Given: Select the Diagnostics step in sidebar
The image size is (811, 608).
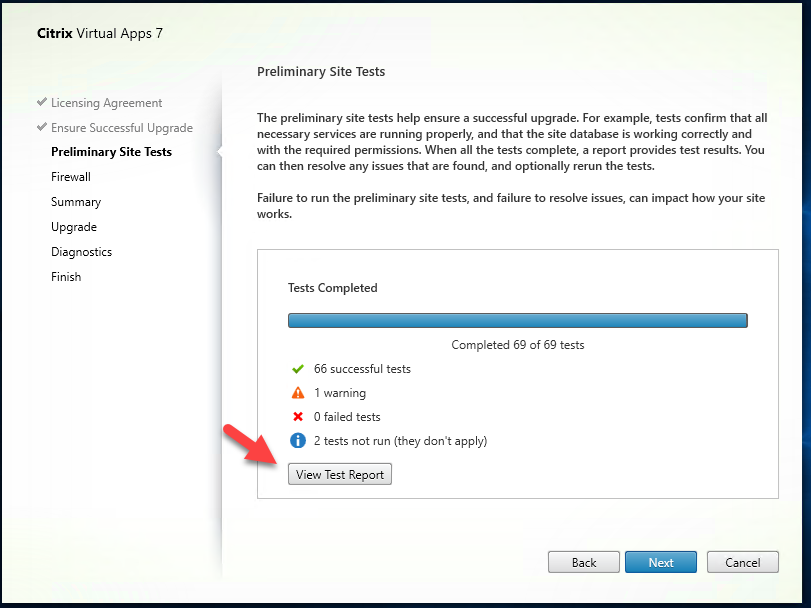Looking at the screenshot, I should 81,252.
